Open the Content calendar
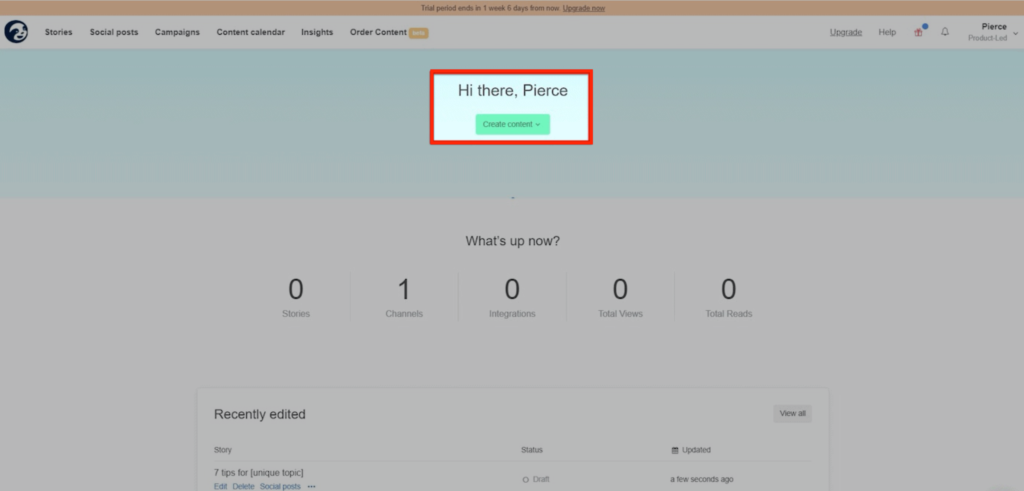Screen dimensions: 1024x491 (251, 32)
